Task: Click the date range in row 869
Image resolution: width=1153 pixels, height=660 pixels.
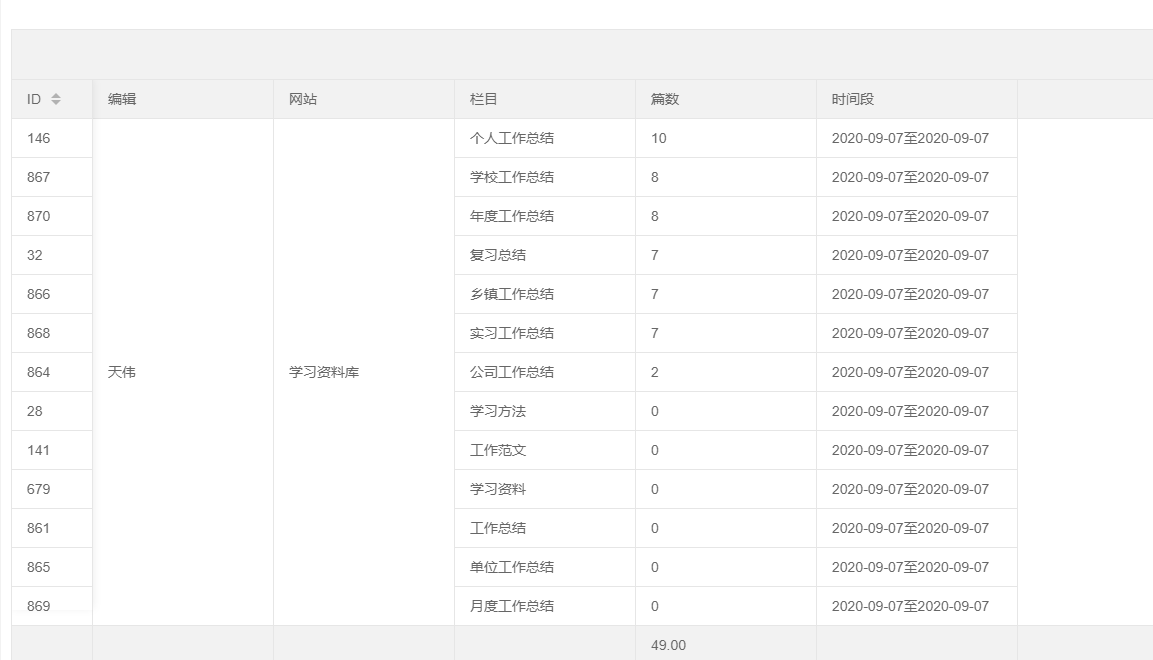Action: [x=910, y=606]
